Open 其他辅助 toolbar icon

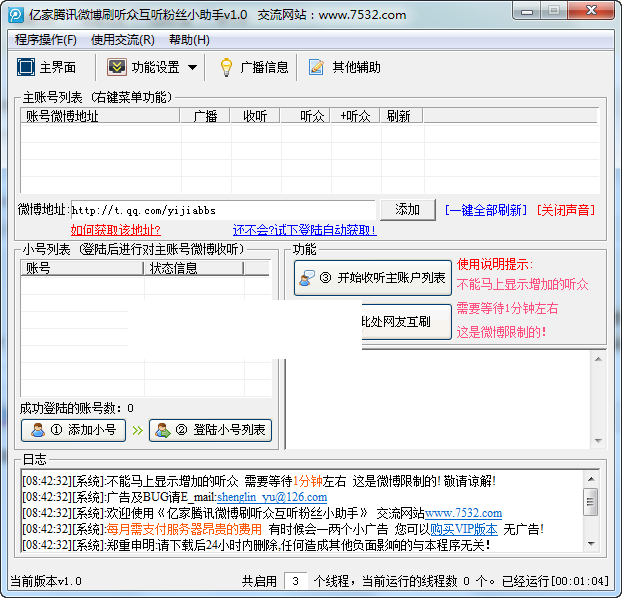[x=316, y=67]
